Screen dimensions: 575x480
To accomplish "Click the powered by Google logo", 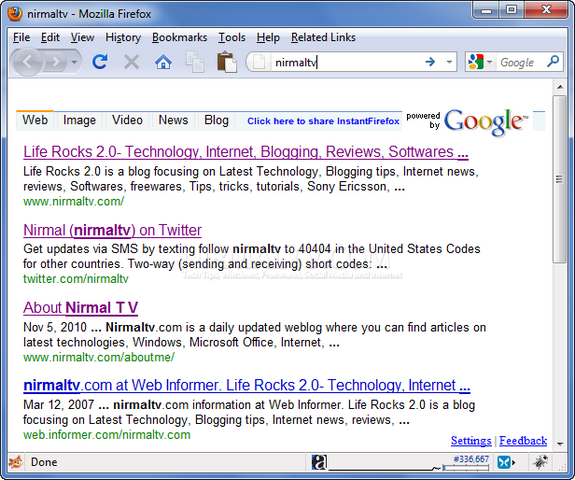I will coord(468,122).
